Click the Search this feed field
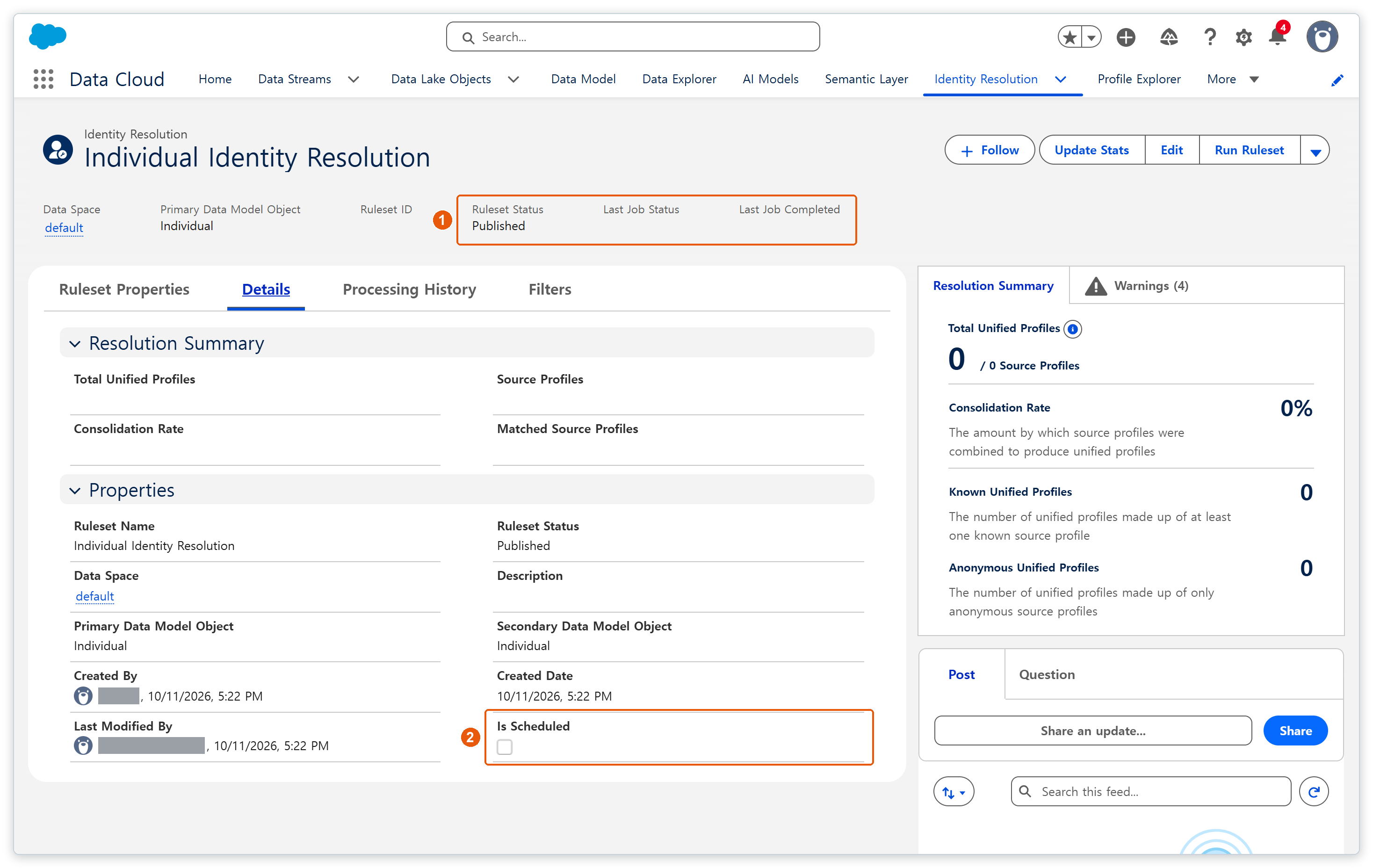The width and height of the screenshot is (1373, 868). pos(1150,792)
